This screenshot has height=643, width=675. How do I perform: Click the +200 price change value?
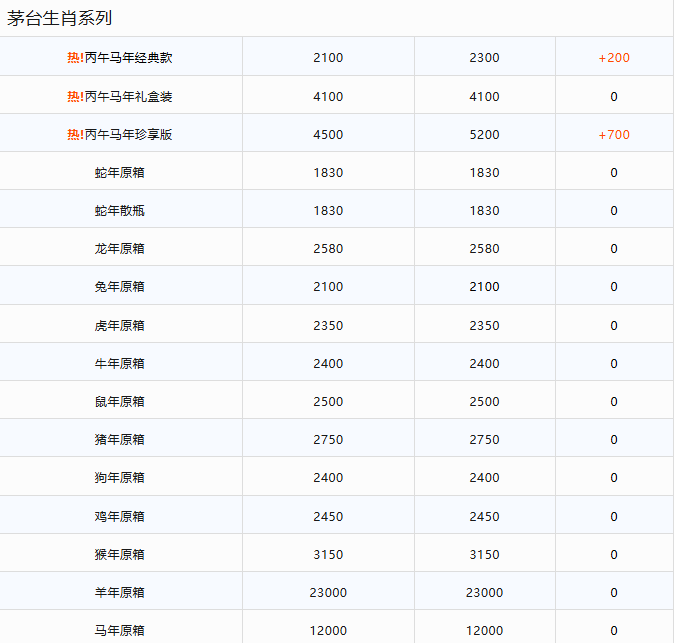pyautogui.click(x=614, y=58)
